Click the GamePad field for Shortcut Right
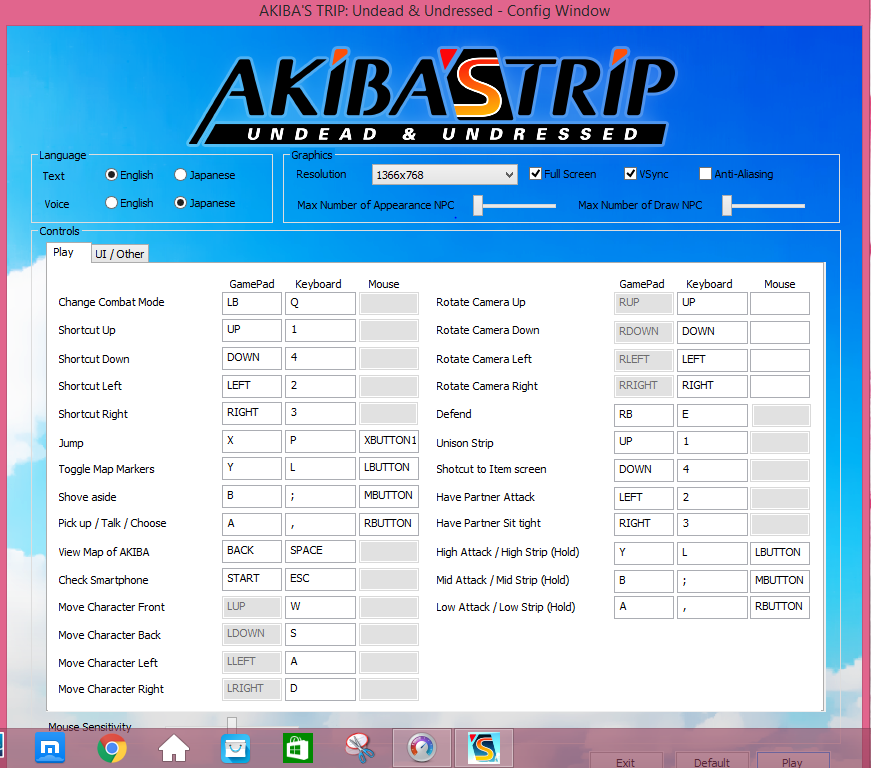Image resolution: width=871 pixels, height=768 pixels. pos(252,413)
